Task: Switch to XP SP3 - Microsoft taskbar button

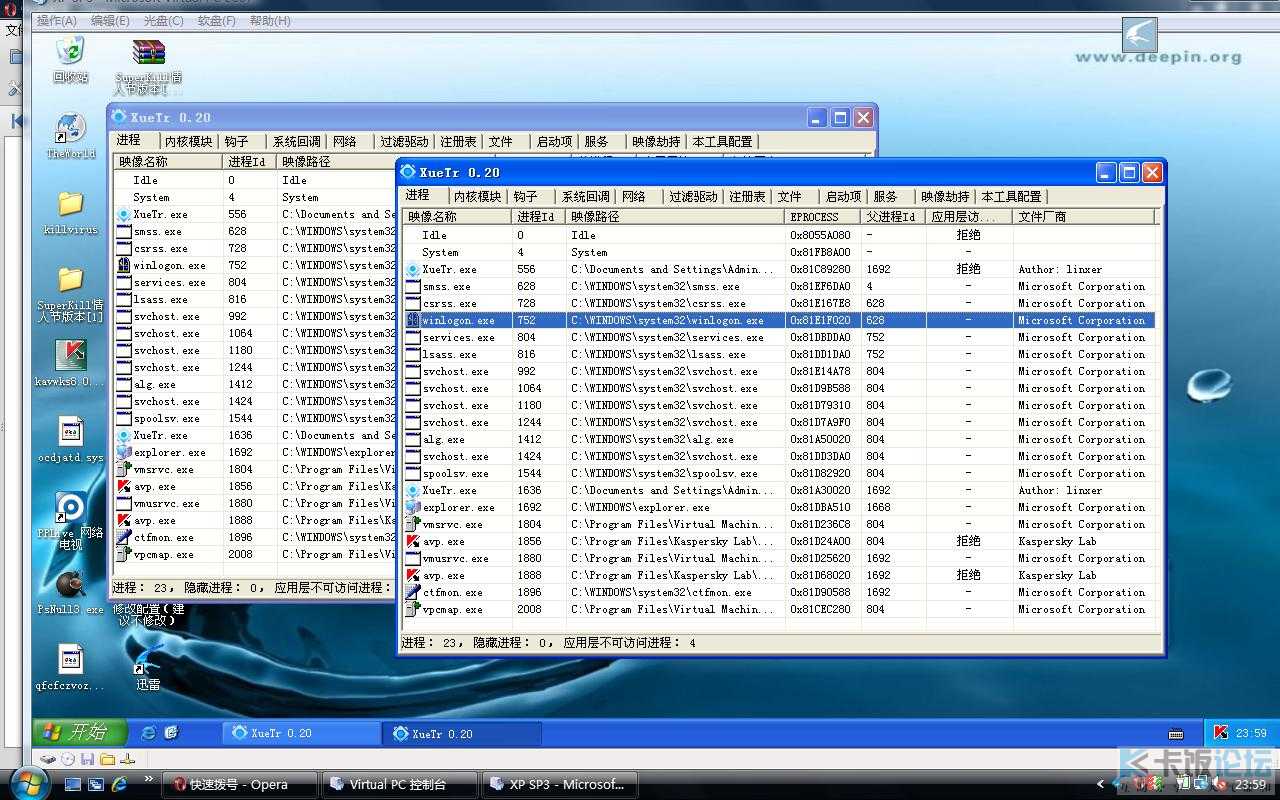Action: click(x=558, y=784)
